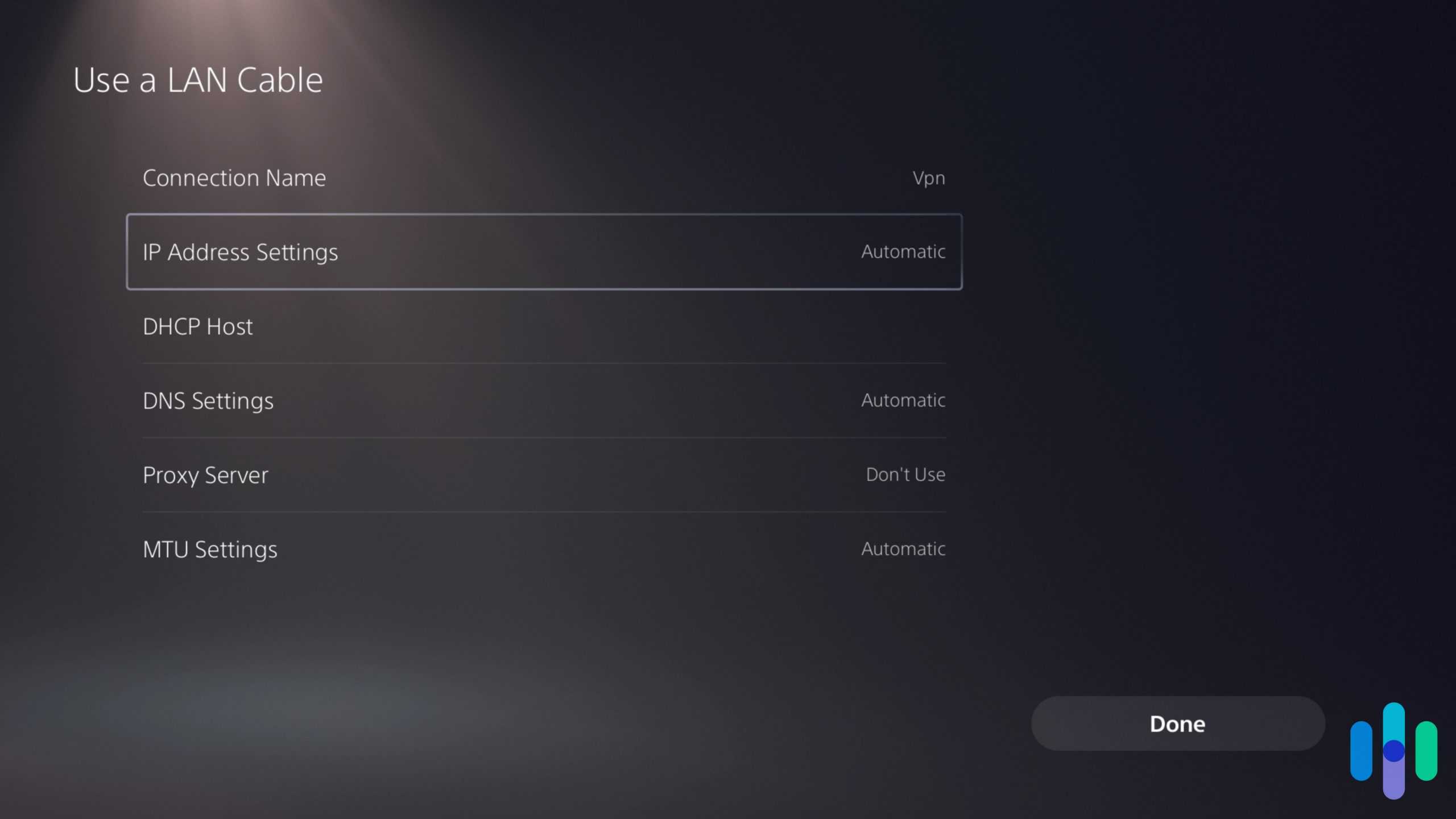The width and height of the screenshot is (1456, 819).
Task: Click the purple lower bar of logo
Action: 1393,780
